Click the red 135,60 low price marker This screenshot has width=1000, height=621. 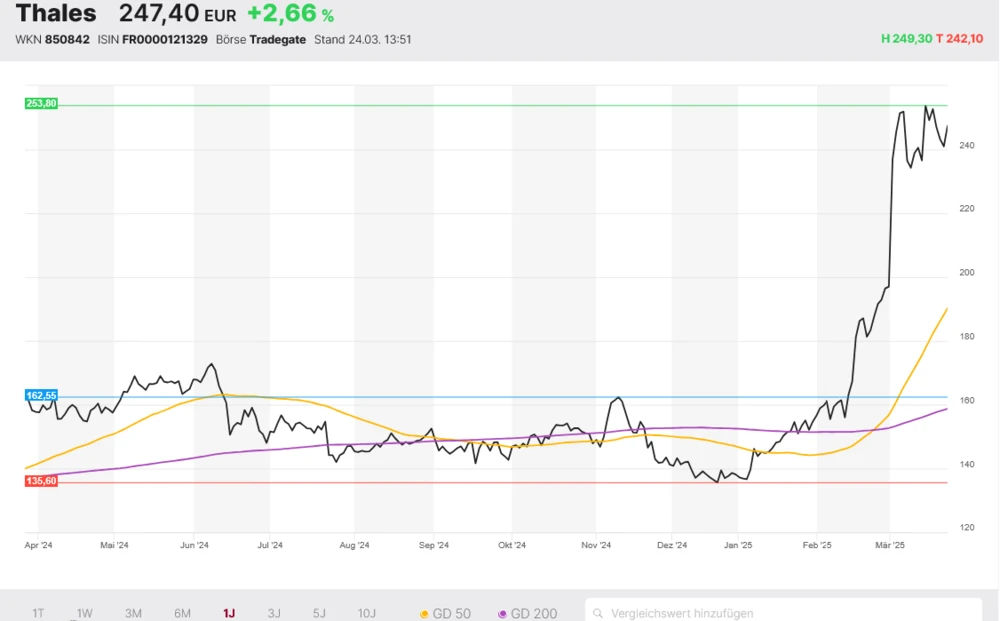41,481
